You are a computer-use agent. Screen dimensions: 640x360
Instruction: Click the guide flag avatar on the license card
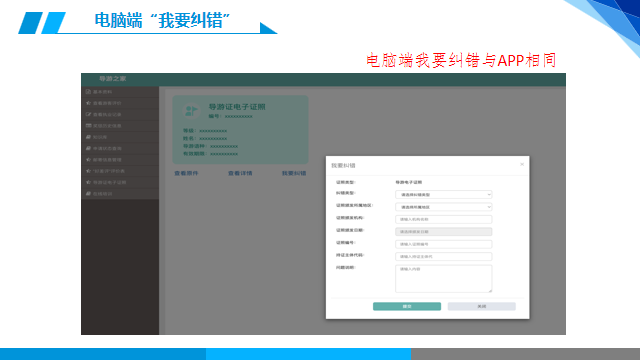coord(191,111)
